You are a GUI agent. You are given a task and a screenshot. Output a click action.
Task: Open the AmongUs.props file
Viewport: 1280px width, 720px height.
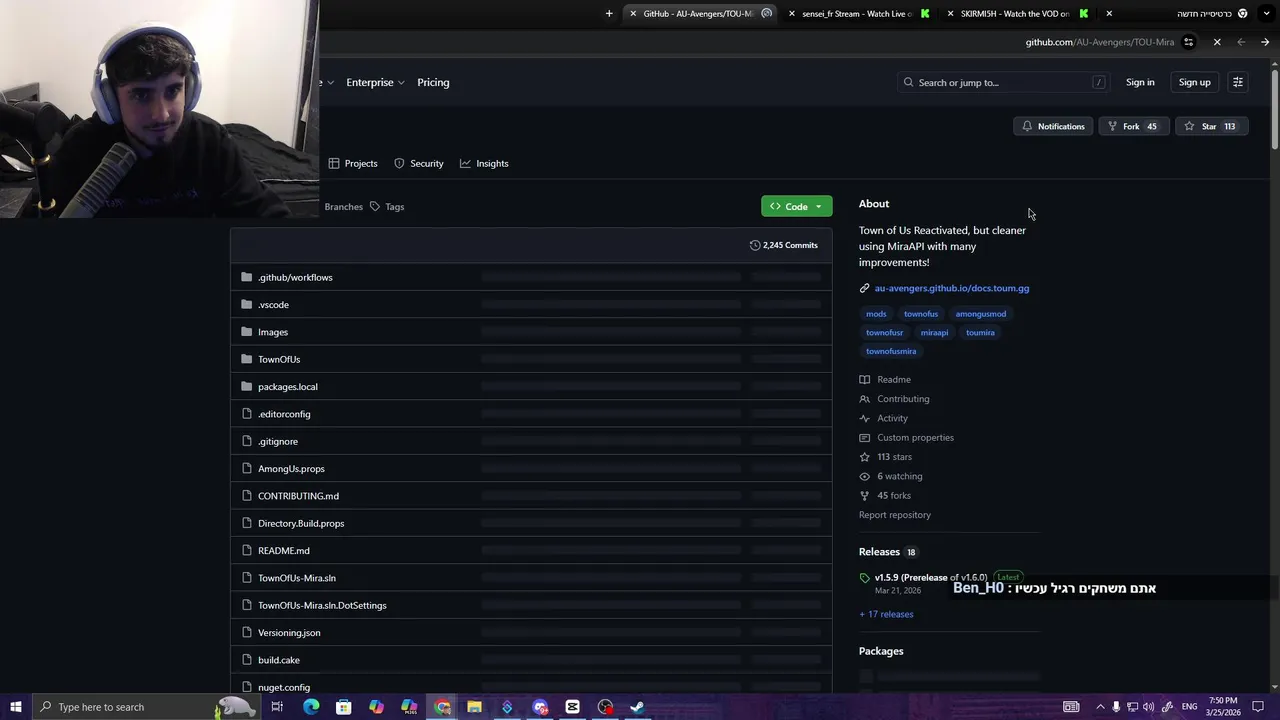pos(291,468)
